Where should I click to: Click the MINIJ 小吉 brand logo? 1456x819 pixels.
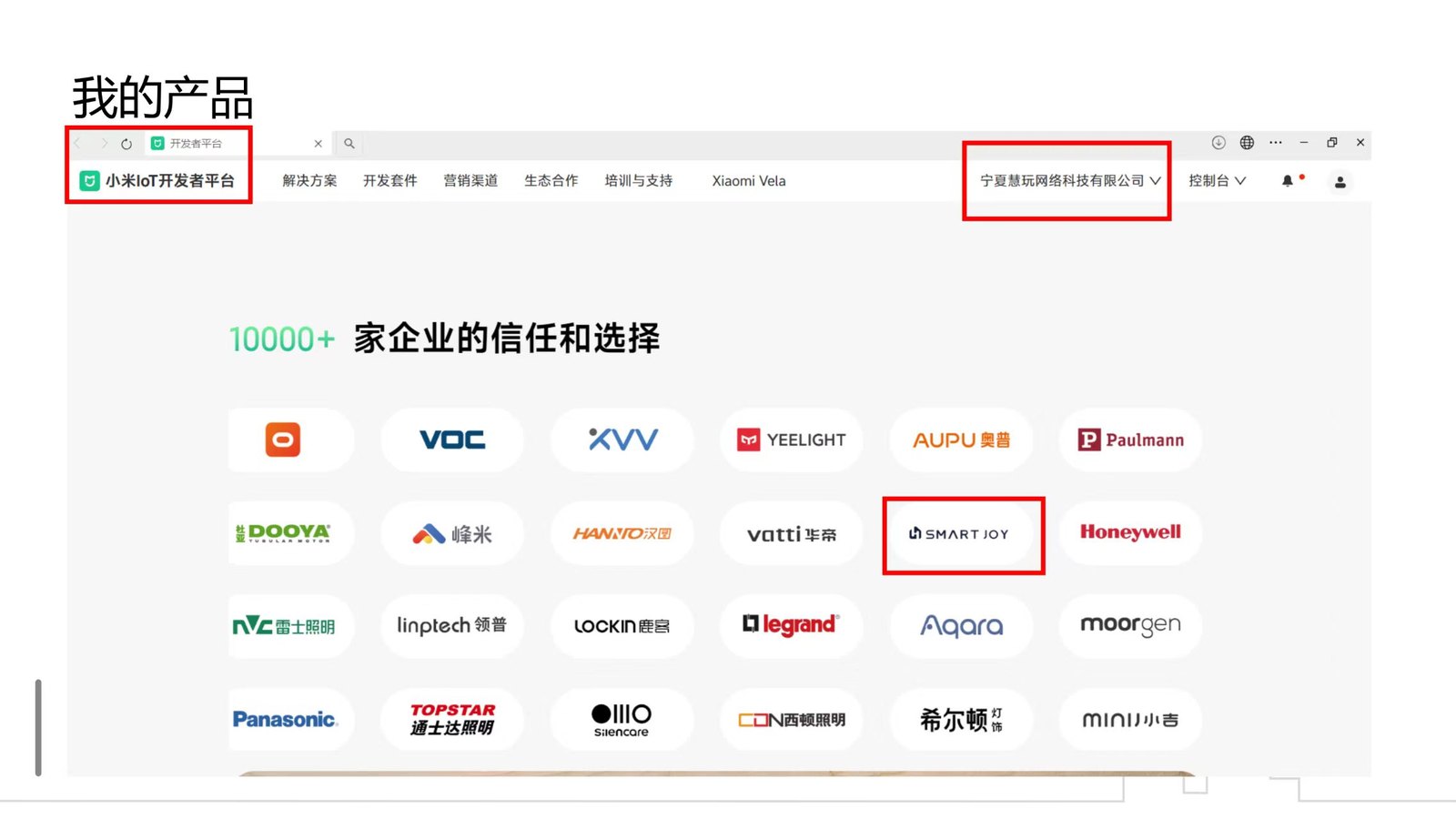[x=1131, y=719]
